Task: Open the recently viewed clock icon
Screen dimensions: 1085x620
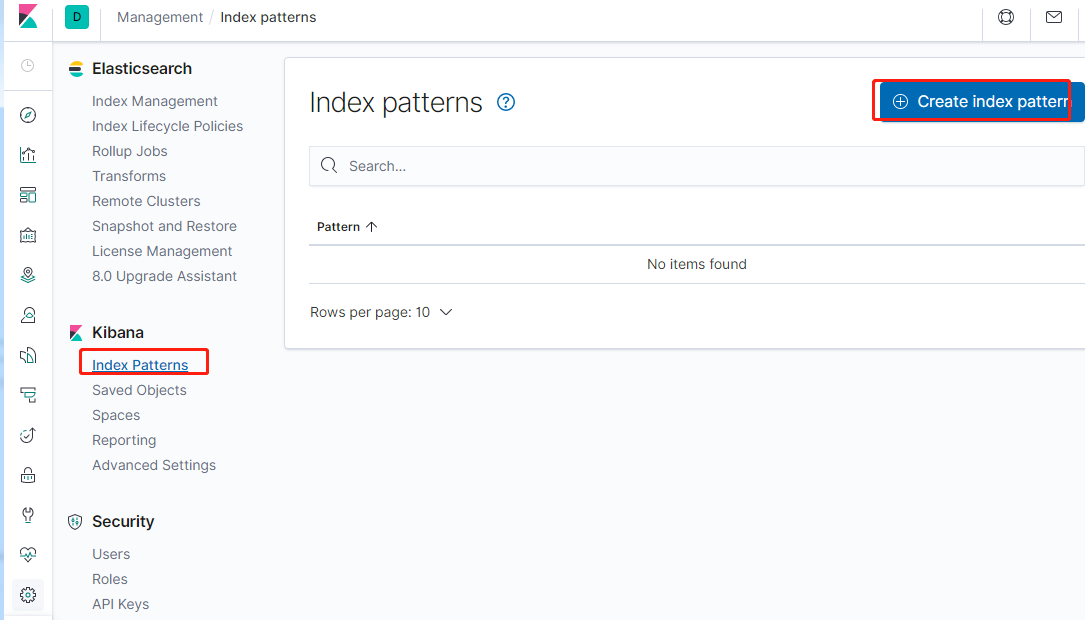Action: tap(28, 66)
